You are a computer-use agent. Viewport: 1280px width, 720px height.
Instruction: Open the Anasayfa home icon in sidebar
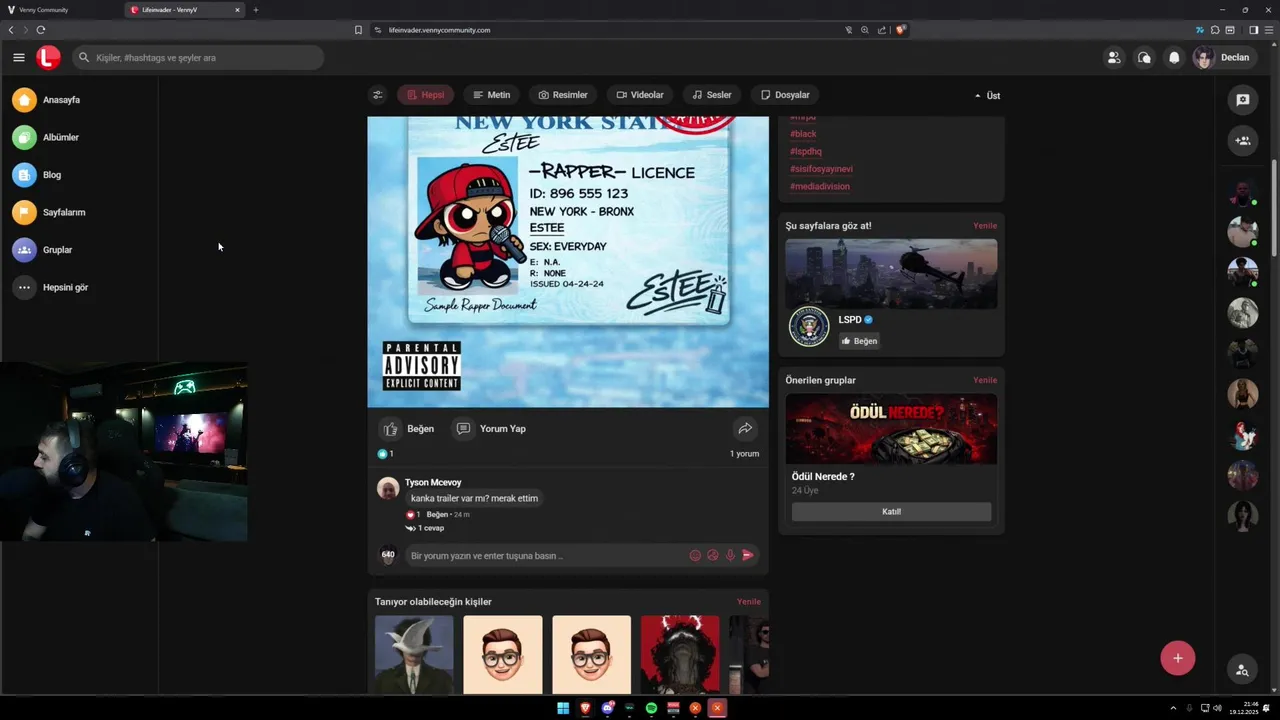[24, 100]
